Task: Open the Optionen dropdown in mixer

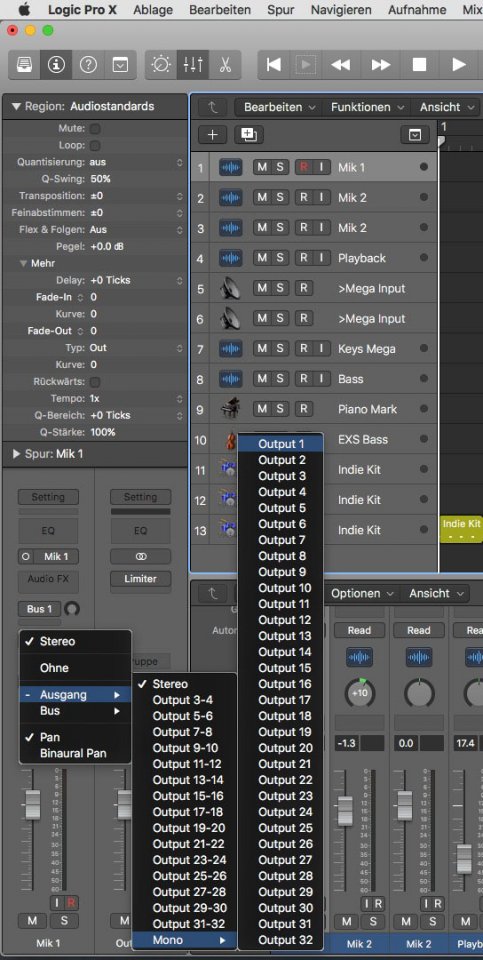Action: pyautogui.click(x=362, y=593)
